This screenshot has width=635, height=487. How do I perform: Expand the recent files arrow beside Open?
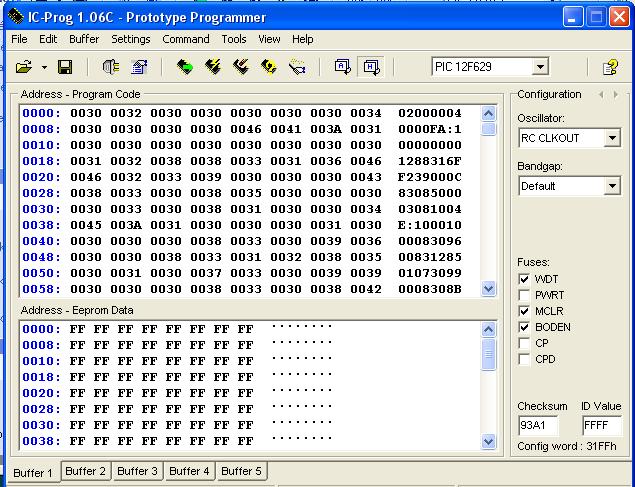pos(44,67)
